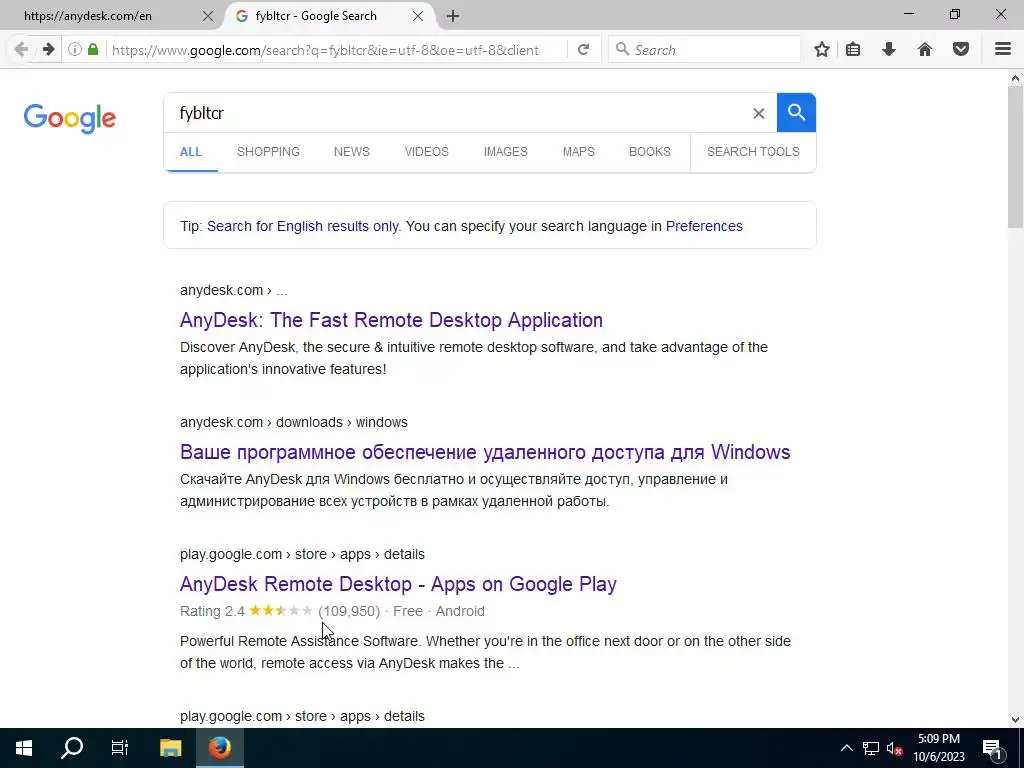Open the Downloads arrow icon
The image size is (1024, 768).
point(889,50)
